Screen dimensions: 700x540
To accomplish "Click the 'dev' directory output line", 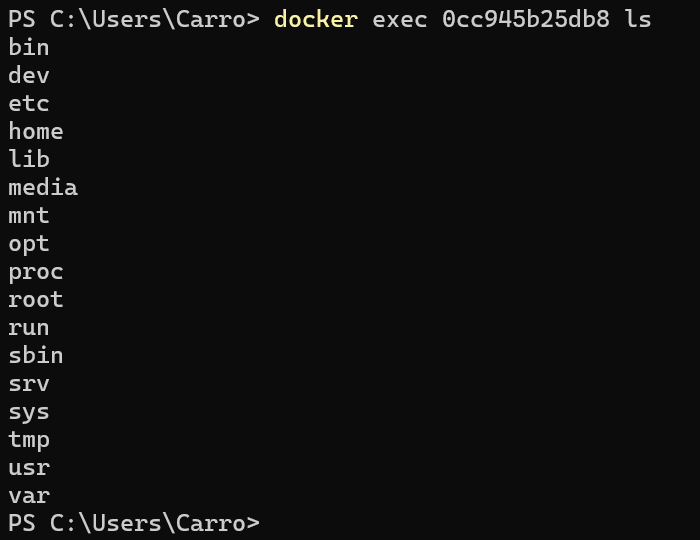I will [29, 75].
